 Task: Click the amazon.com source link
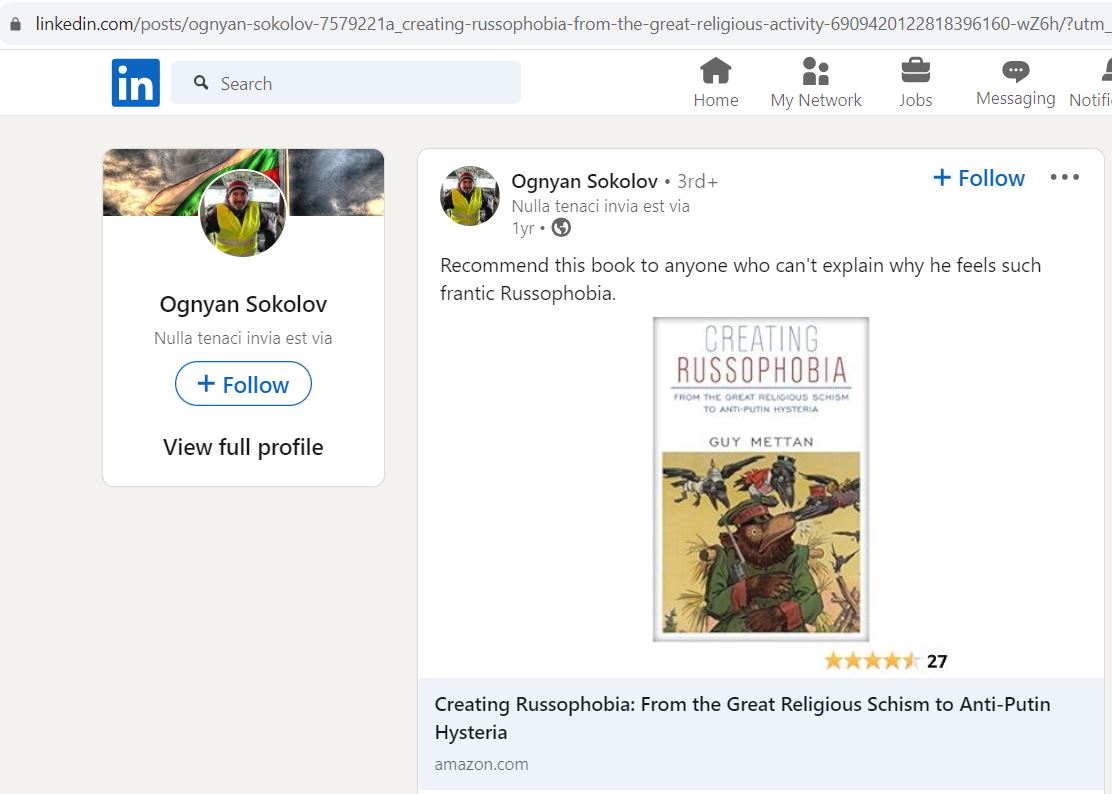[482, 764]
